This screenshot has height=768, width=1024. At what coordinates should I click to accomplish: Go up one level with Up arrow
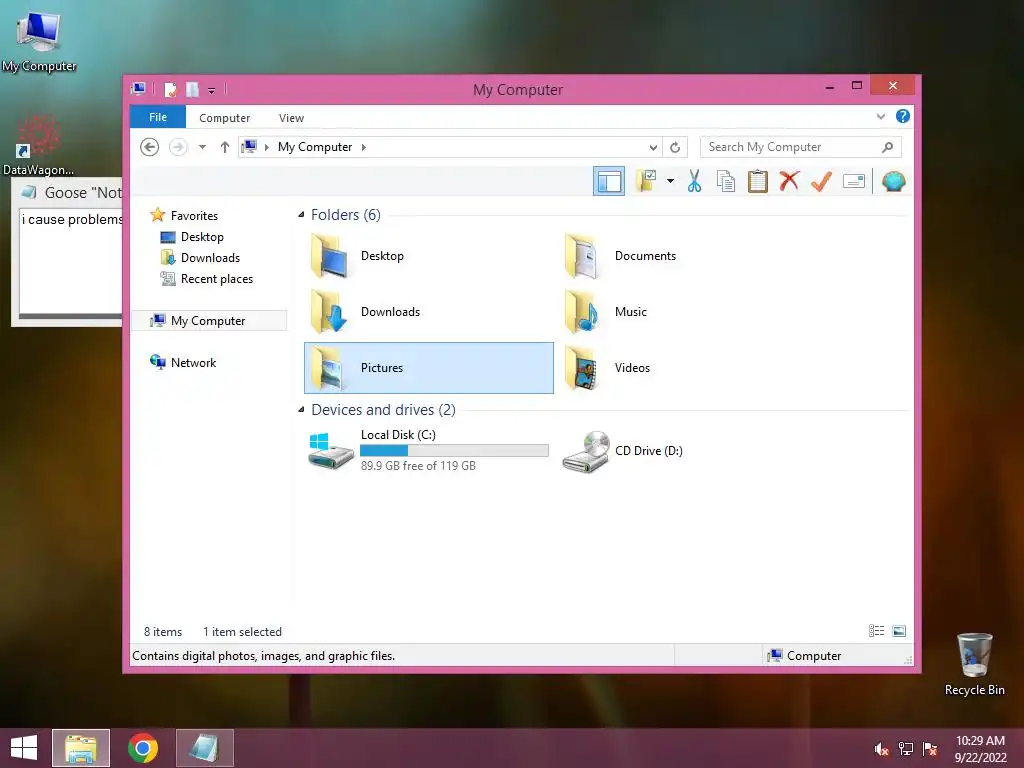225,147
